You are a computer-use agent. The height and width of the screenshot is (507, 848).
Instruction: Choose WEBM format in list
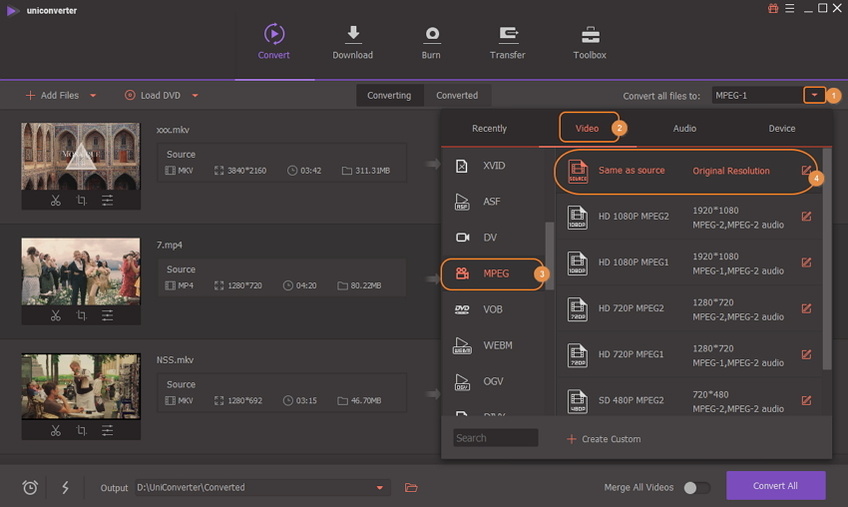pos(493,345)
